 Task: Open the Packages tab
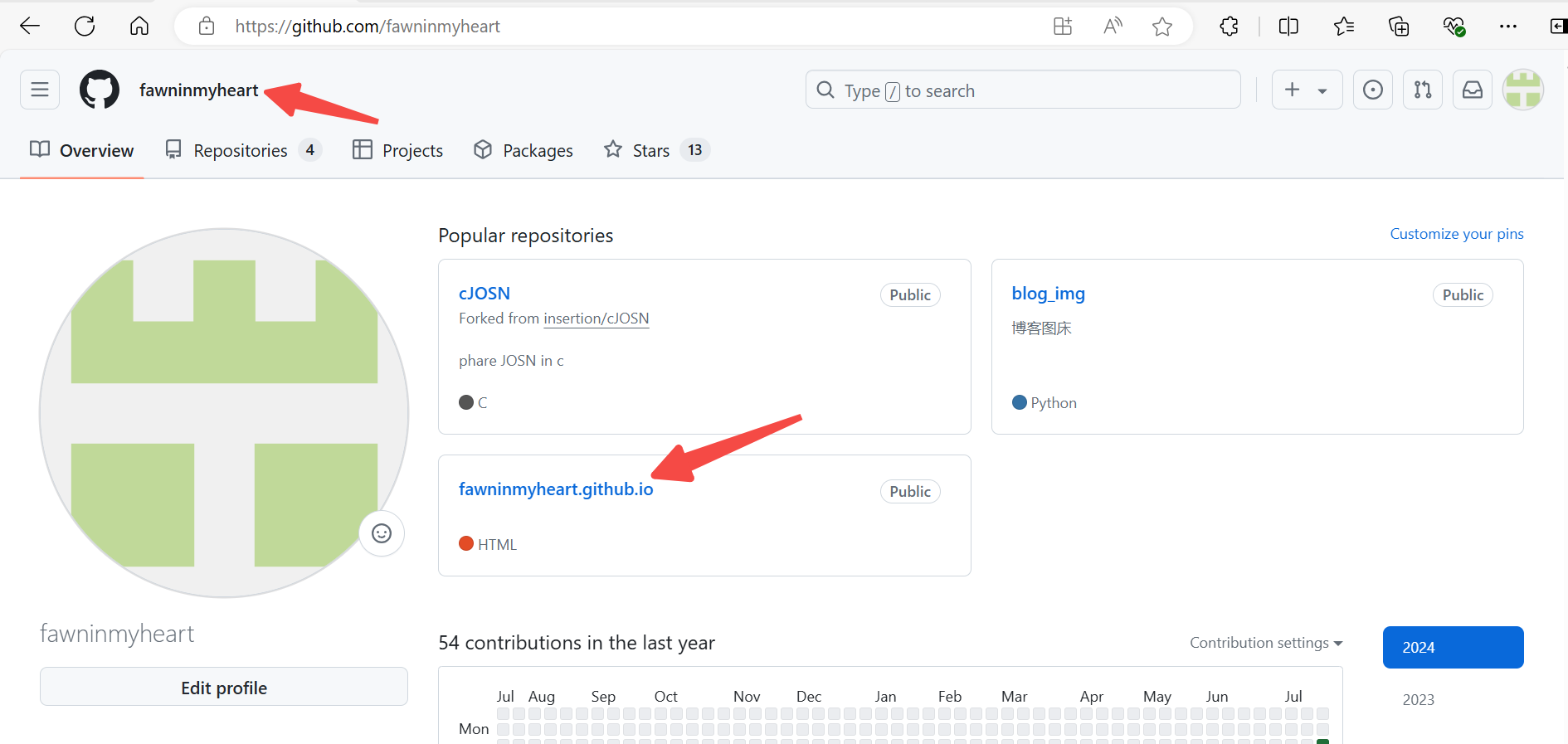click(523, 150)
